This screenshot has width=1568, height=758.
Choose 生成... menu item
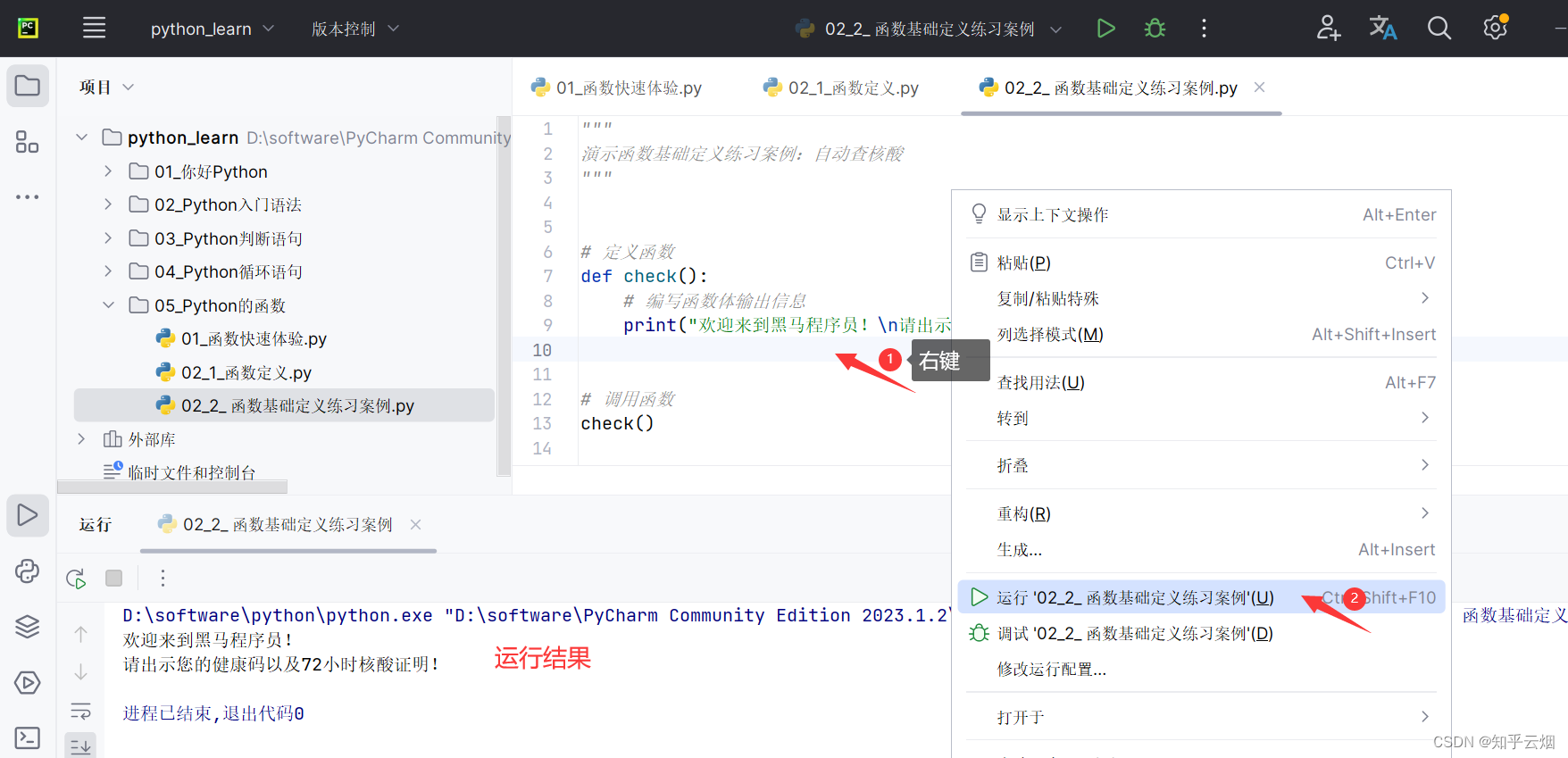coord(1201,549)
